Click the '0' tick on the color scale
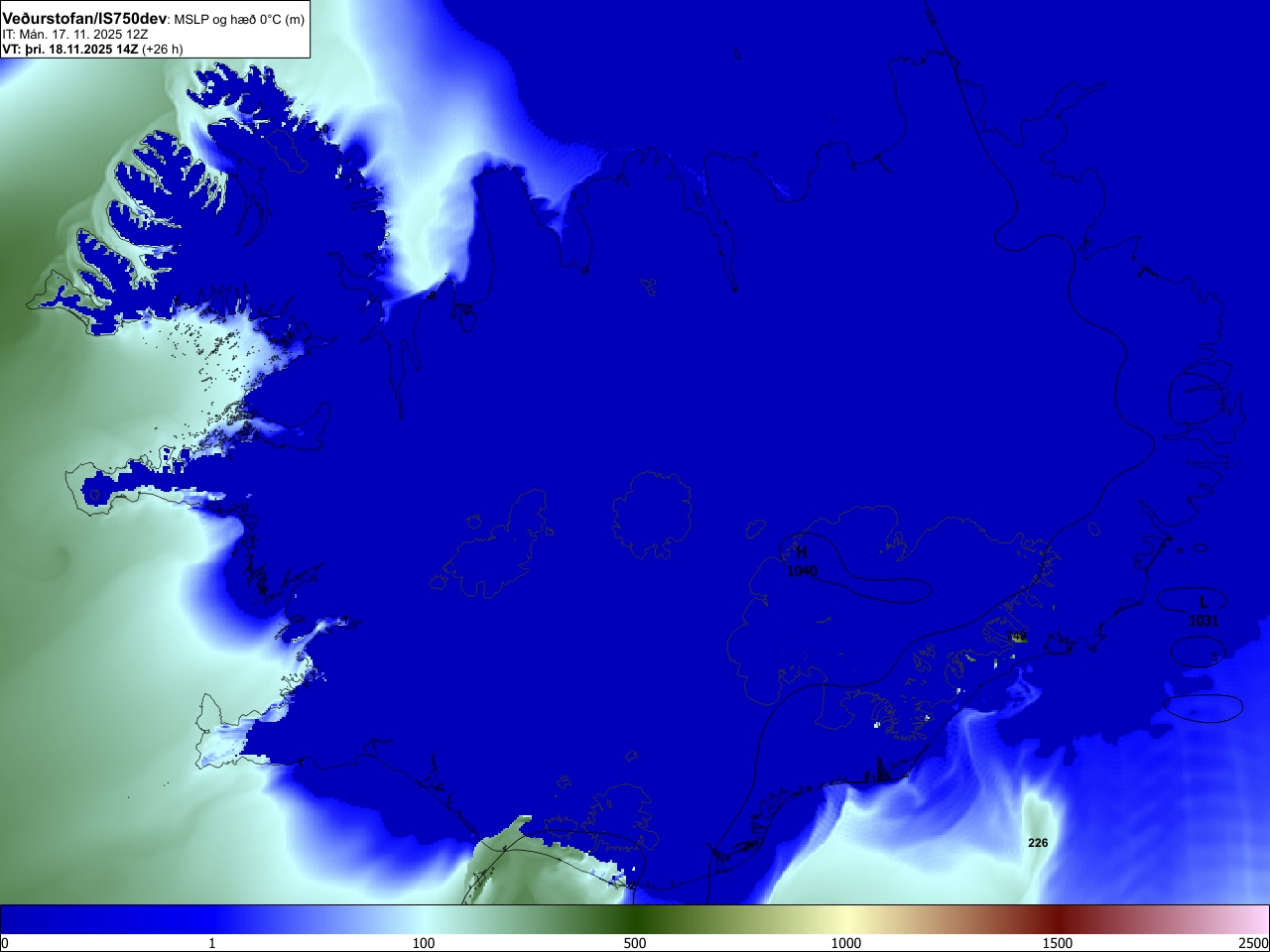The image size is (1270, 952). click(5, 943)
